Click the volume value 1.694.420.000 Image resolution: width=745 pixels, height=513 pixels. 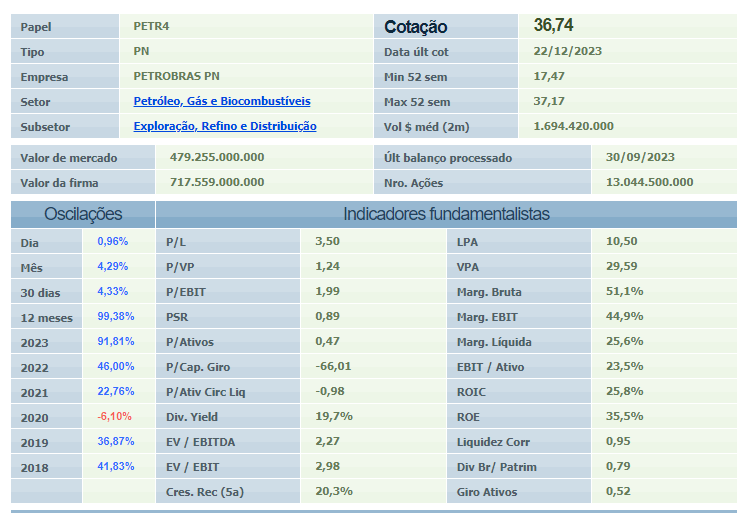point(573,126)
